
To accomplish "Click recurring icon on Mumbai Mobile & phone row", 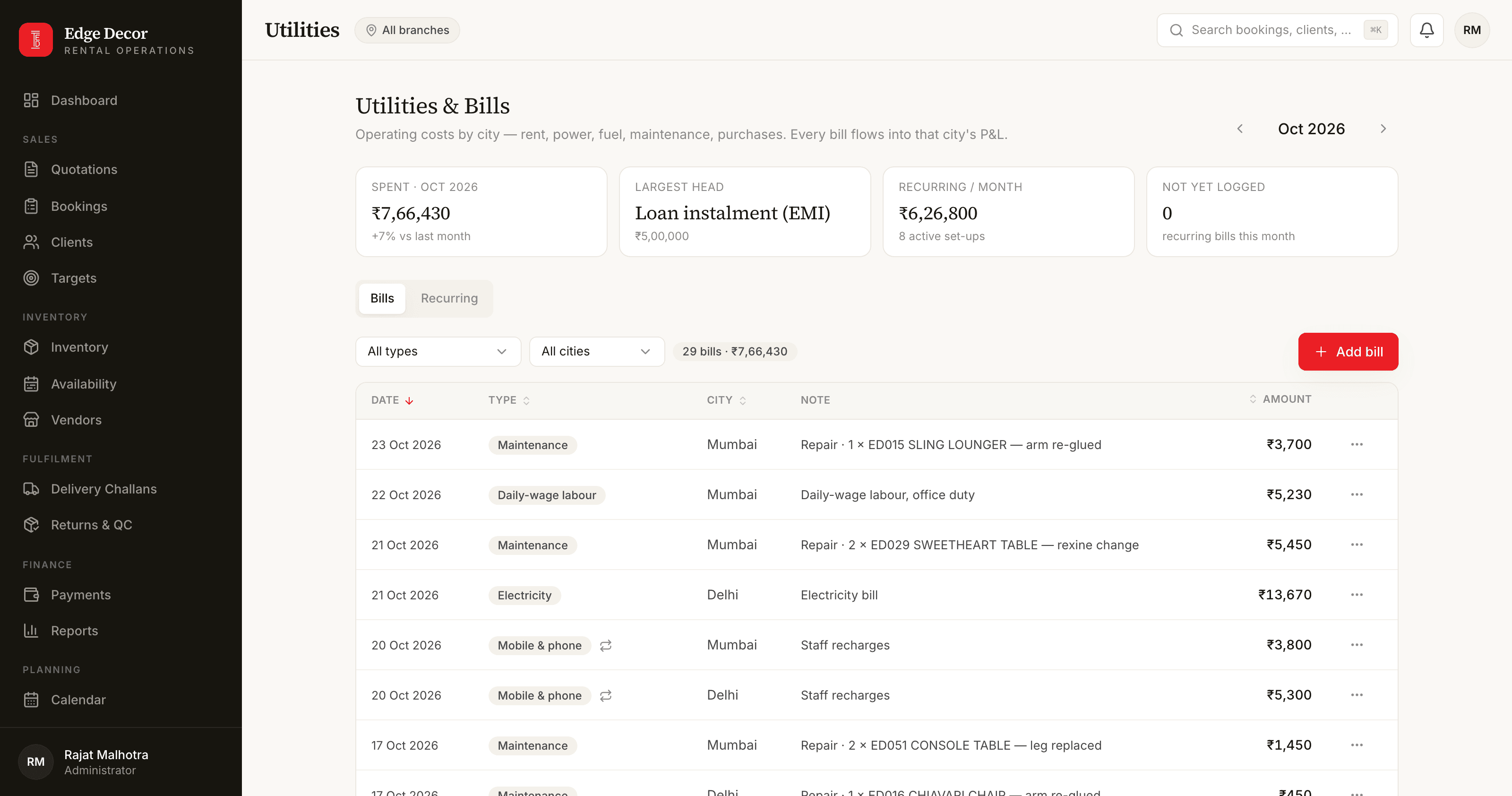I will point(606,645).
